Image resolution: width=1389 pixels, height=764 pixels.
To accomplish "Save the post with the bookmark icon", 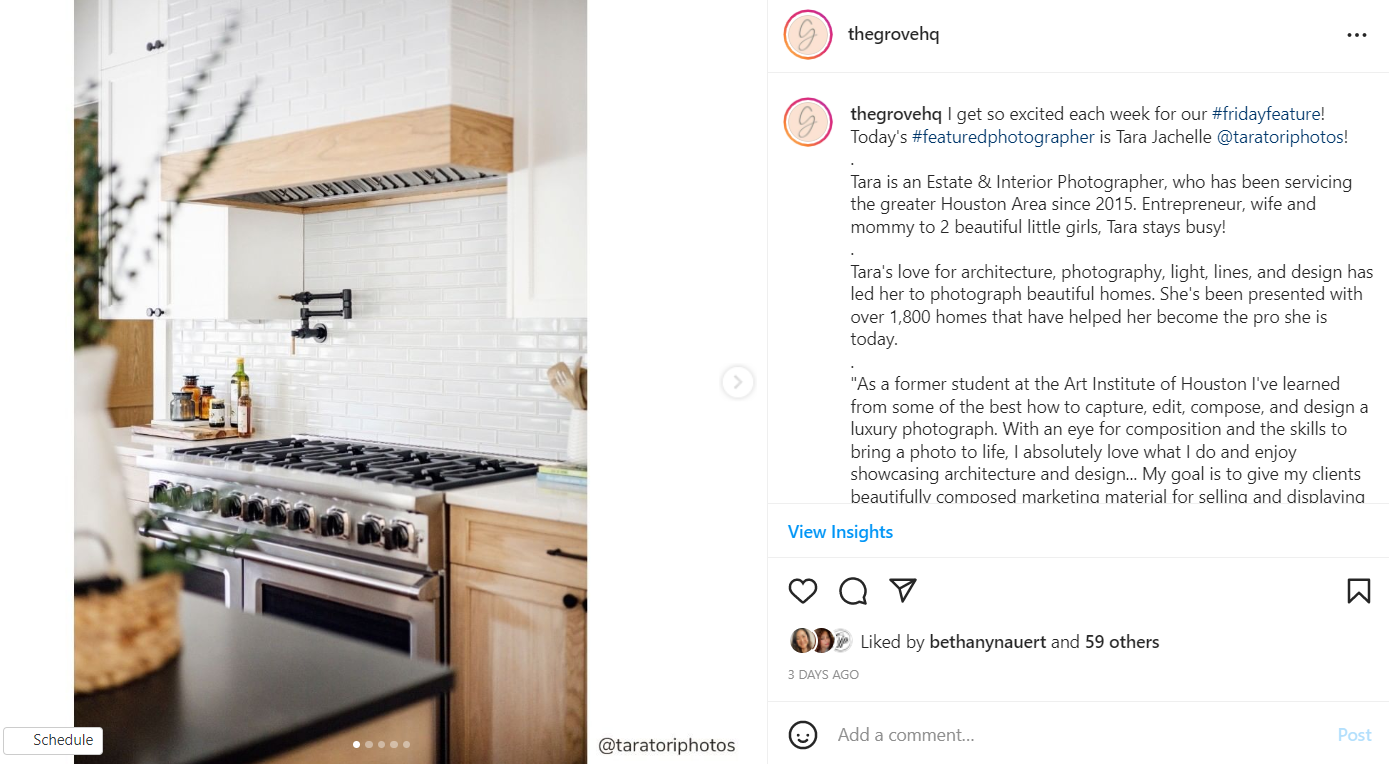I will (x=1358, y=591).
